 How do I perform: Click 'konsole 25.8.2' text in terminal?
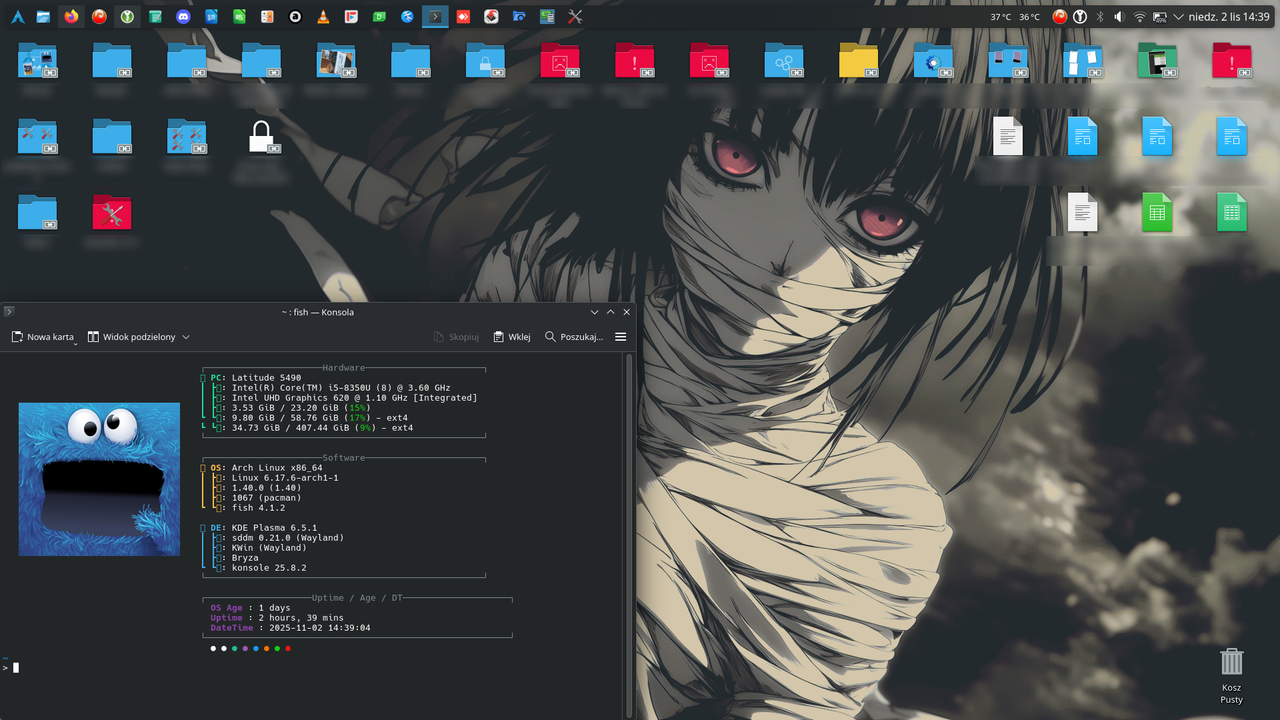[x=269, y=568]
